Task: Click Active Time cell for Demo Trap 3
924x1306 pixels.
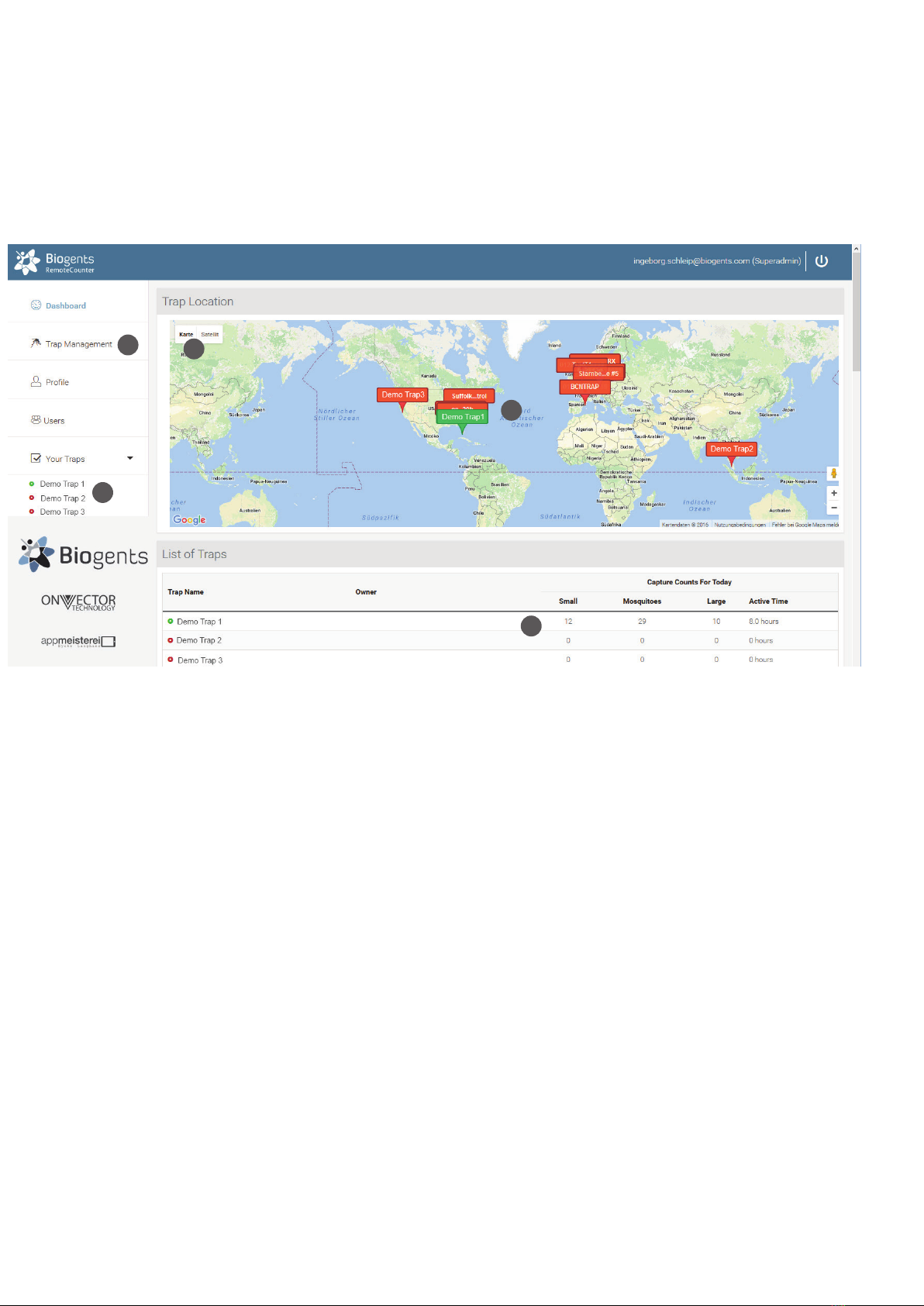Action: click(760, 660)
